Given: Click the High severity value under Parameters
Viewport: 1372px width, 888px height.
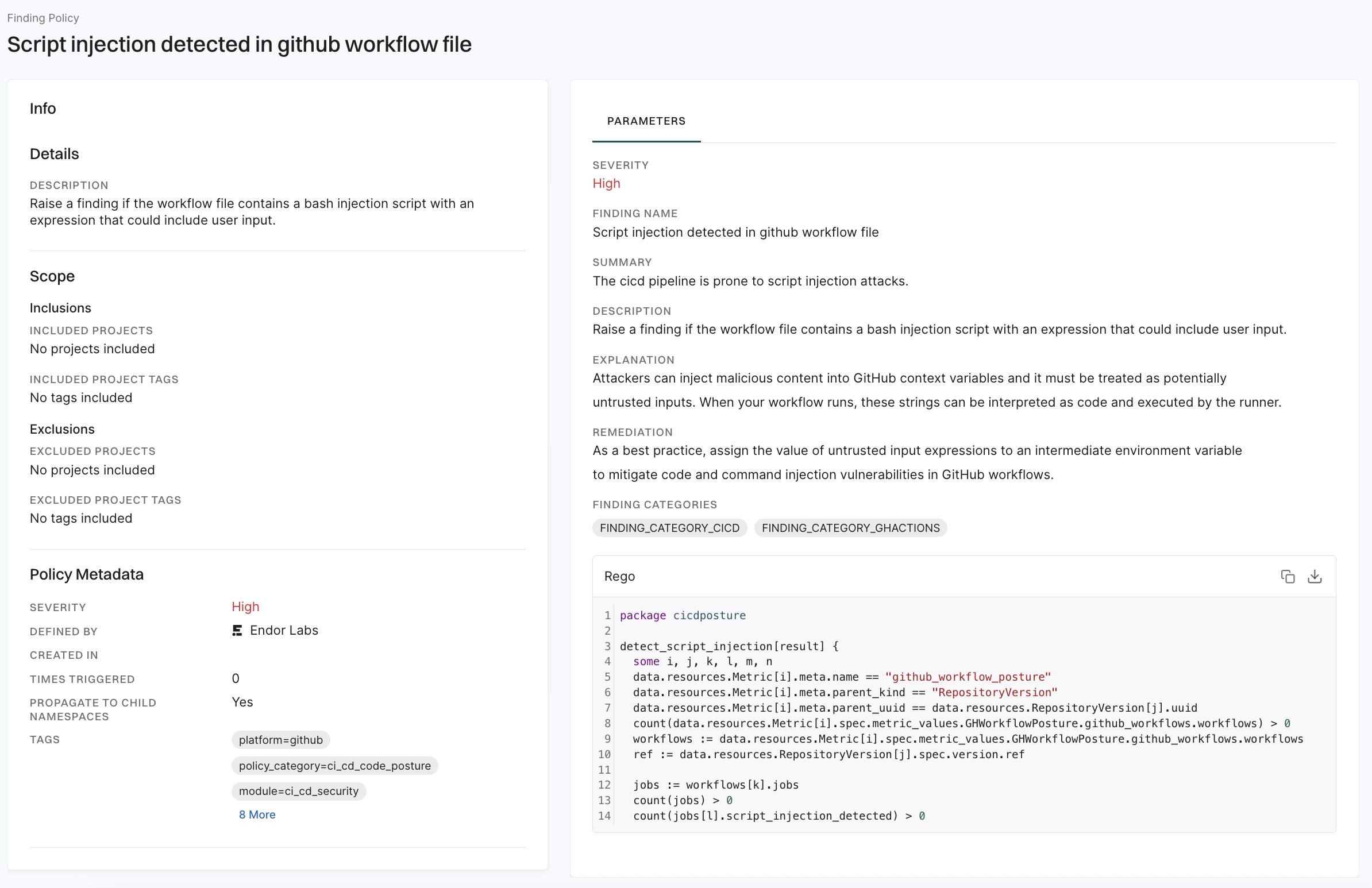Looking at the screenshot, I should click(x=607, y=183).
